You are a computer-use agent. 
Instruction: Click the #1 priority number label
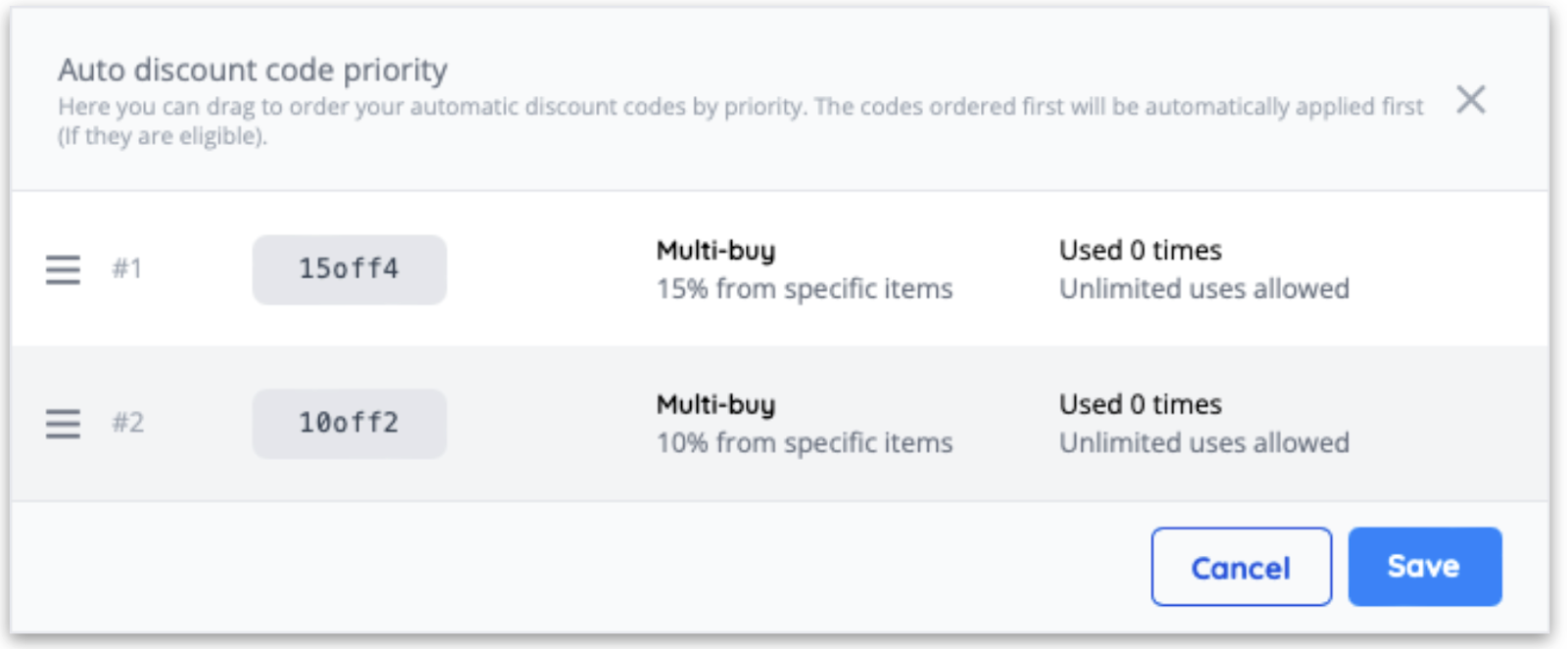click(127, 269)
